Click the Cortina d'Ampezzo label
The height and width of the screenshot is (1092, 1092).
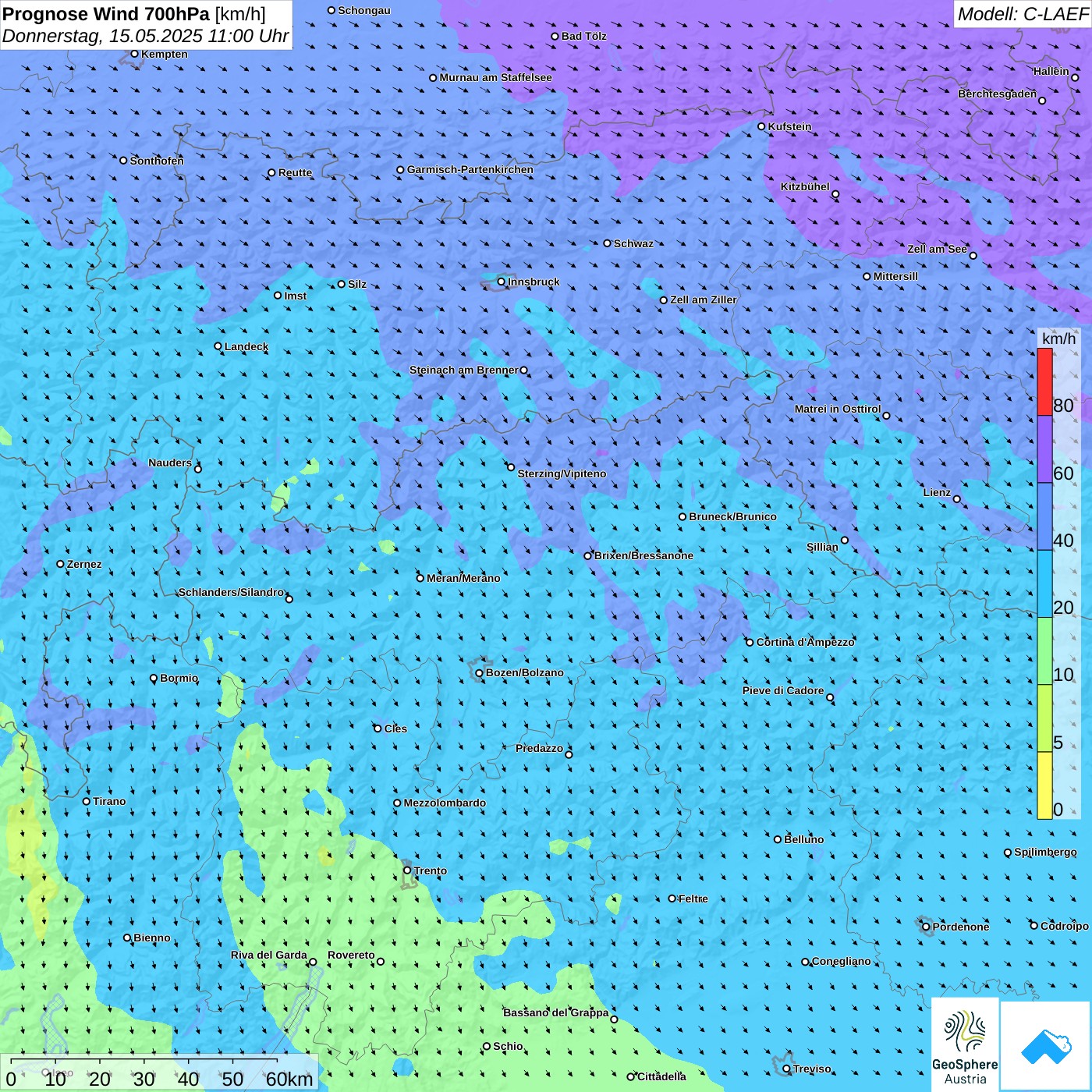[805, 642]
